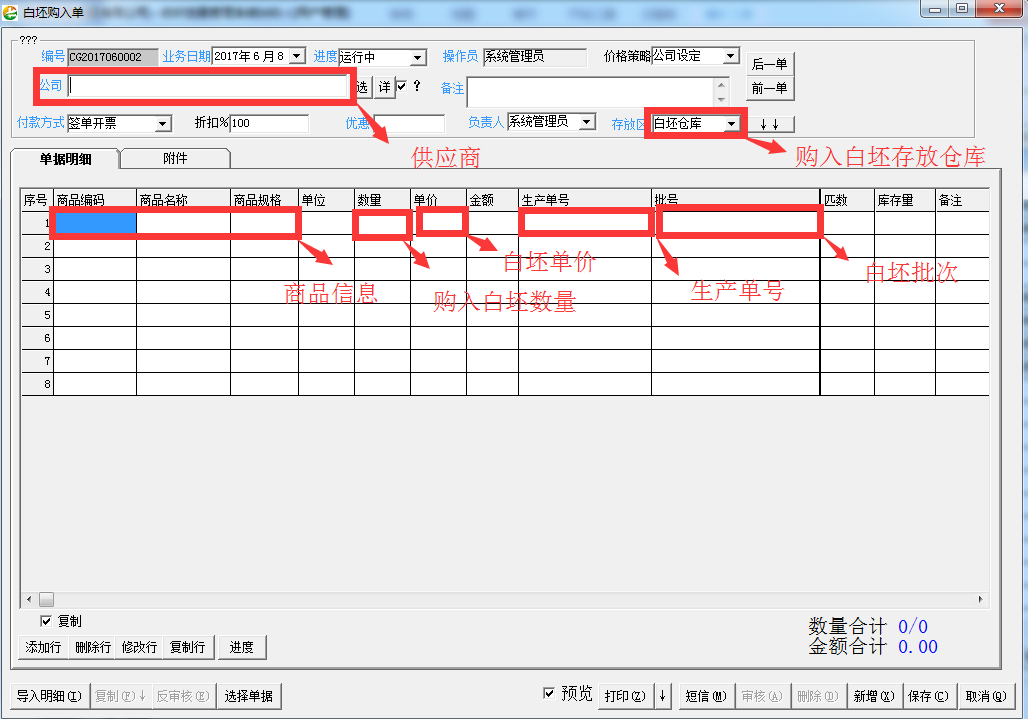Click the 库存量 column header
Screen dimensions: 1028x719
905,200
